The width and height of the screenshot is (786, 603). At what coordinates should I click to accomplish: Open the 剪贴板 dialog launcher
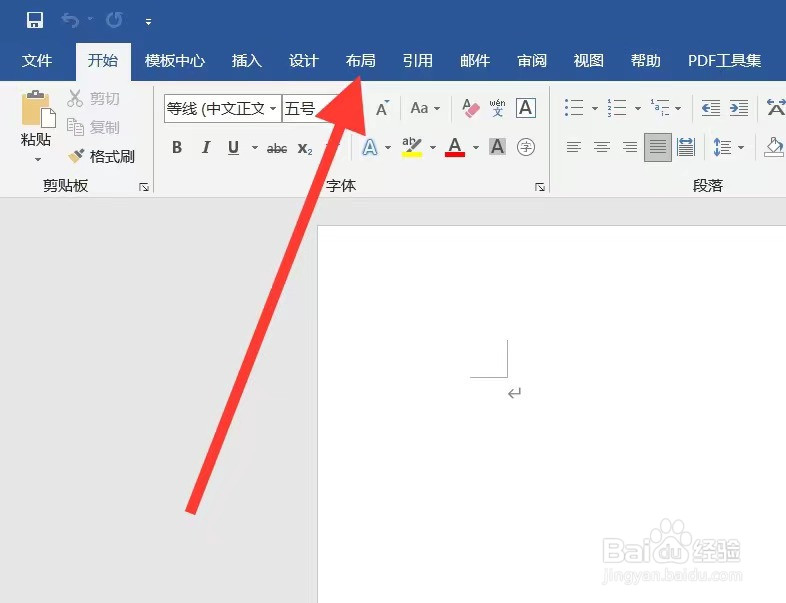pyautogui.click(x=144, y=187)
